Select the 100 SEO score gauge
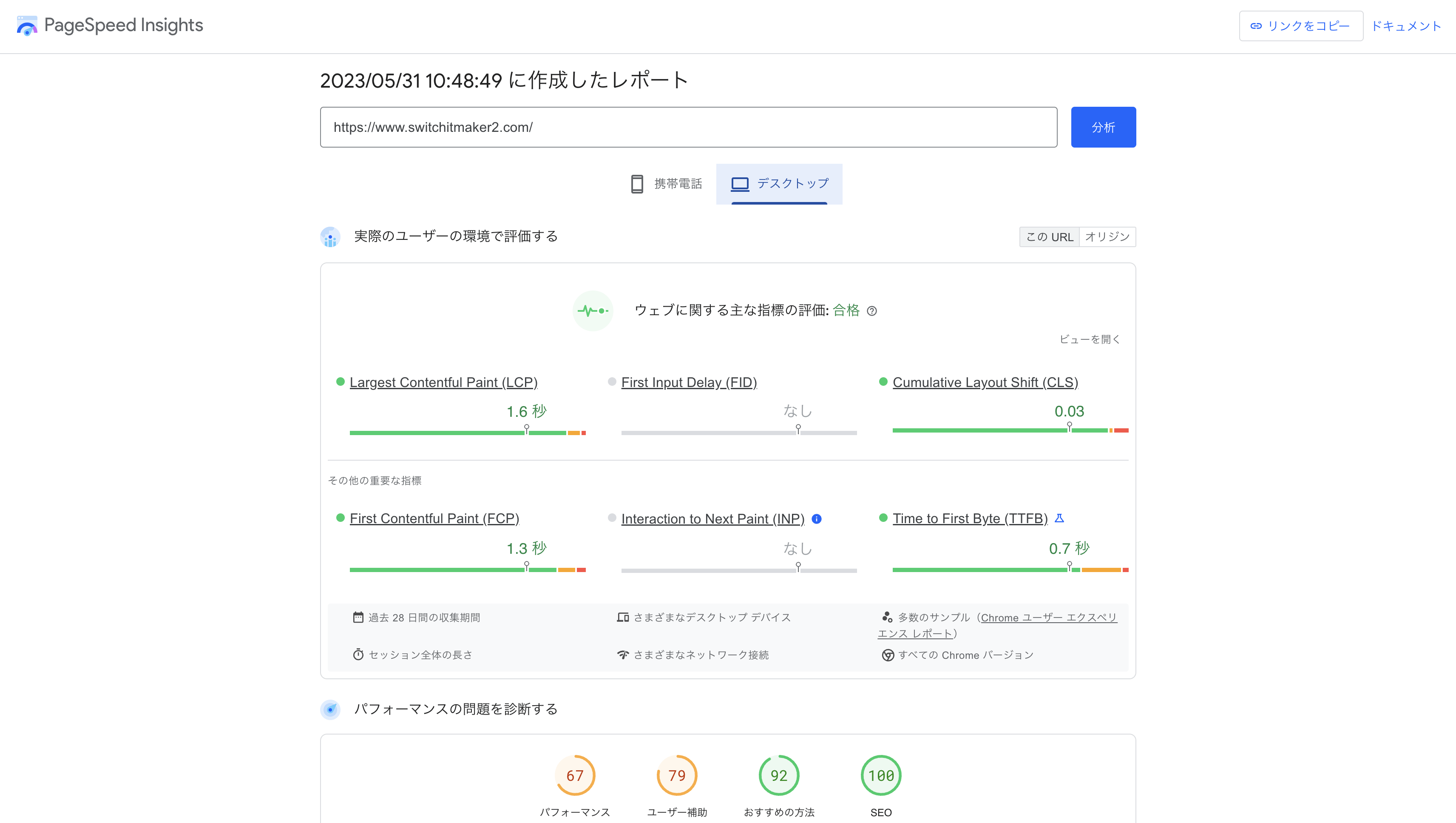1456x823 pixels. pos(880,775)
